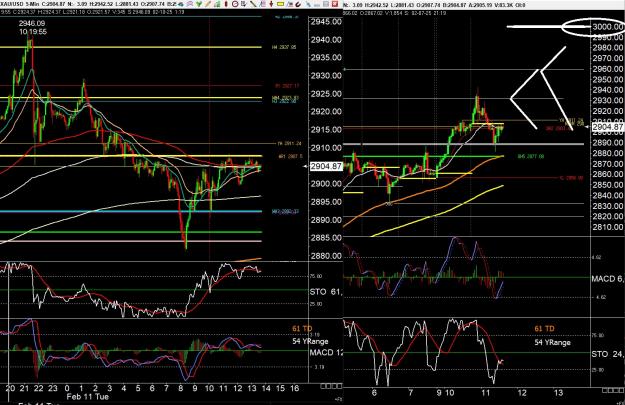The height and width of the screenshot is (405, 625).
Task: Click the 'STO 24,' indicator label on right chart
Action: pyautogui.click(x=608, y=354)
